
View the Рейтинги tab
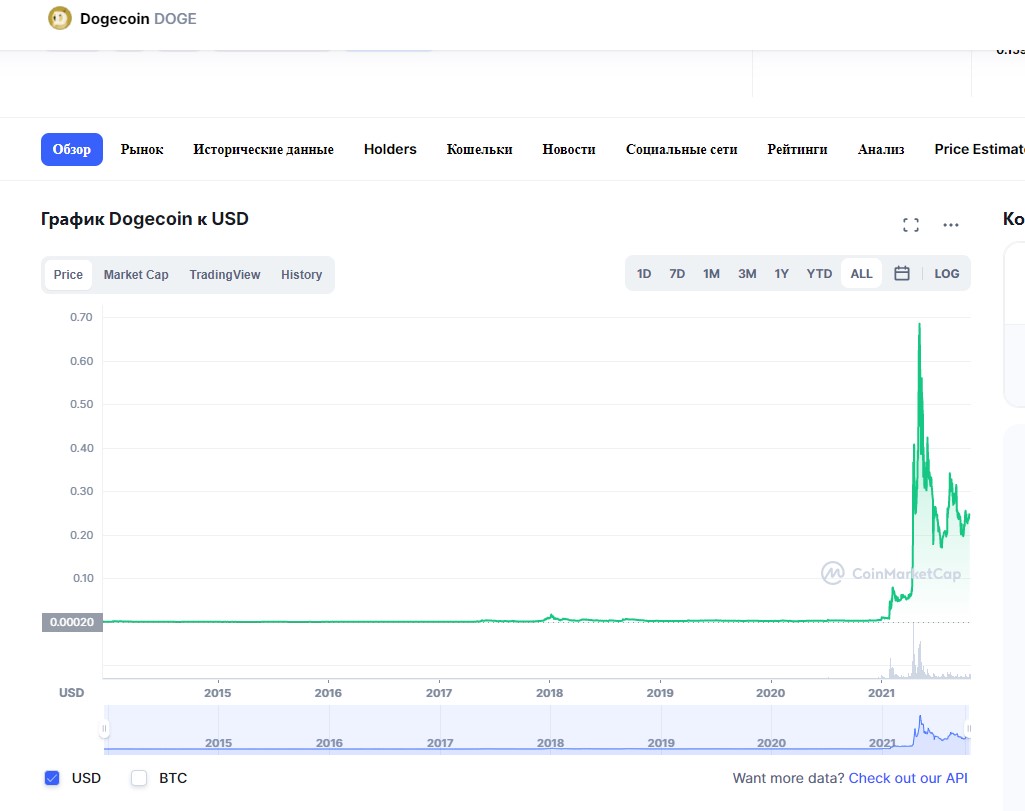pos(797,149)
